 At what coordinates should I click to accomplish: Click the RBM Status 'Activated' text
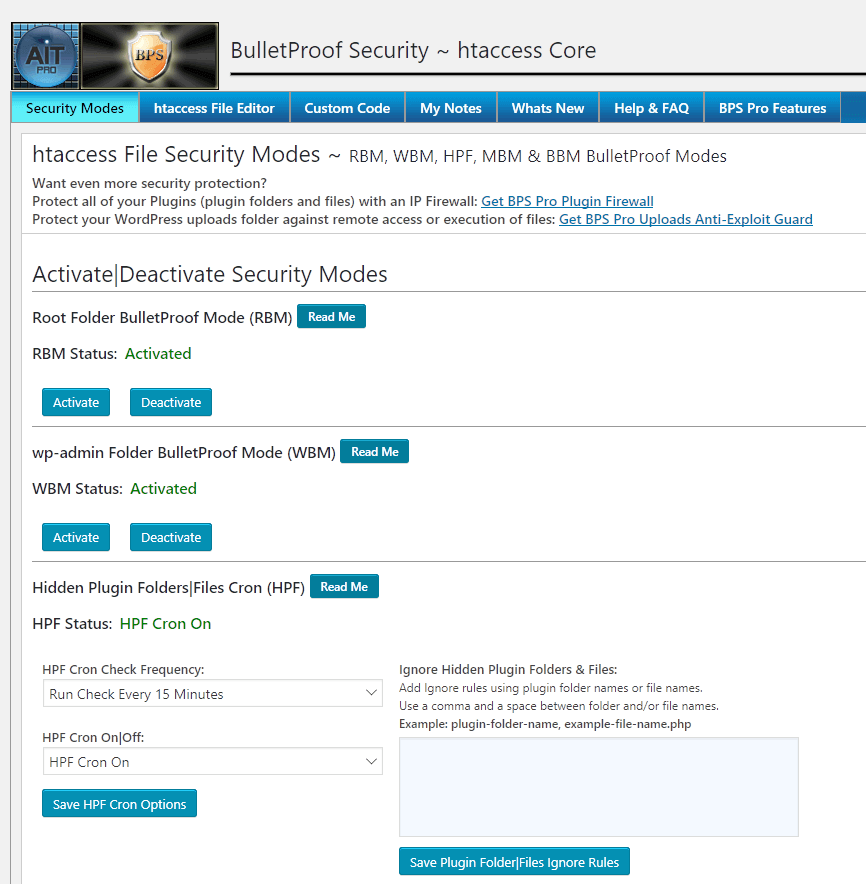click(158, 353)
